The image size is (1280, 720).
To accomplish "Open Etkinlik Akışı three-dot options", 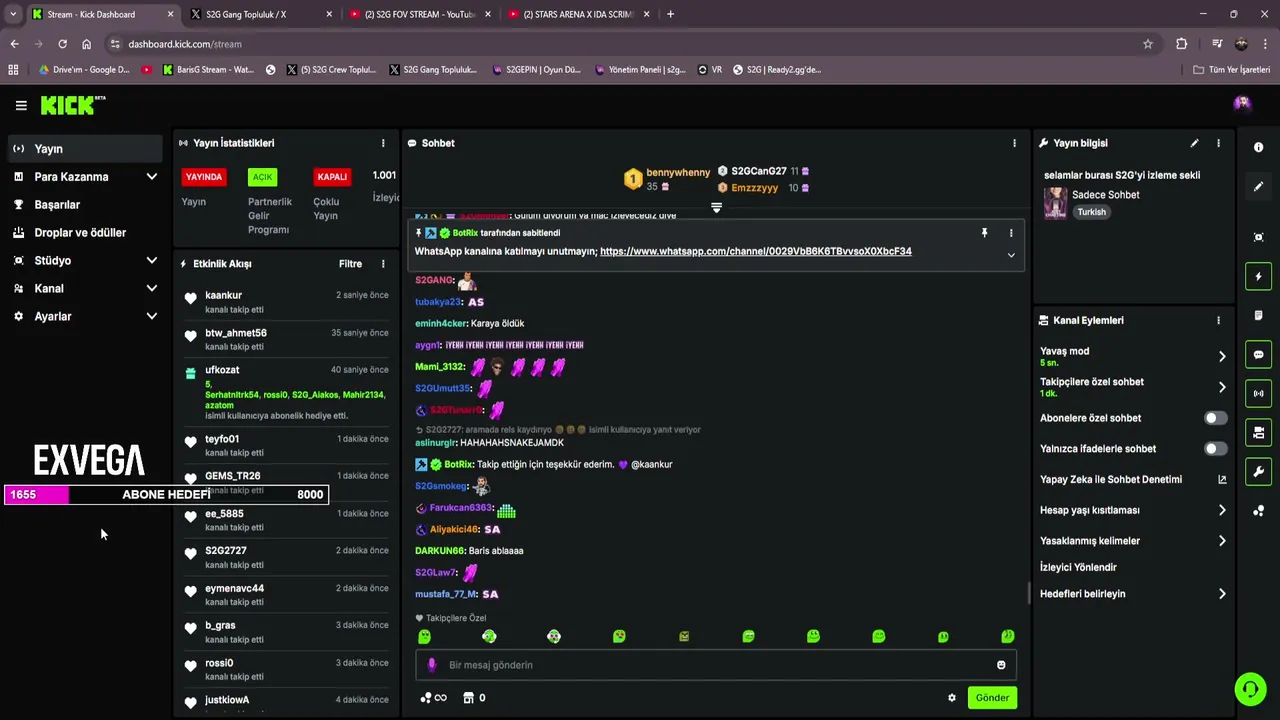I will [383, 264].
